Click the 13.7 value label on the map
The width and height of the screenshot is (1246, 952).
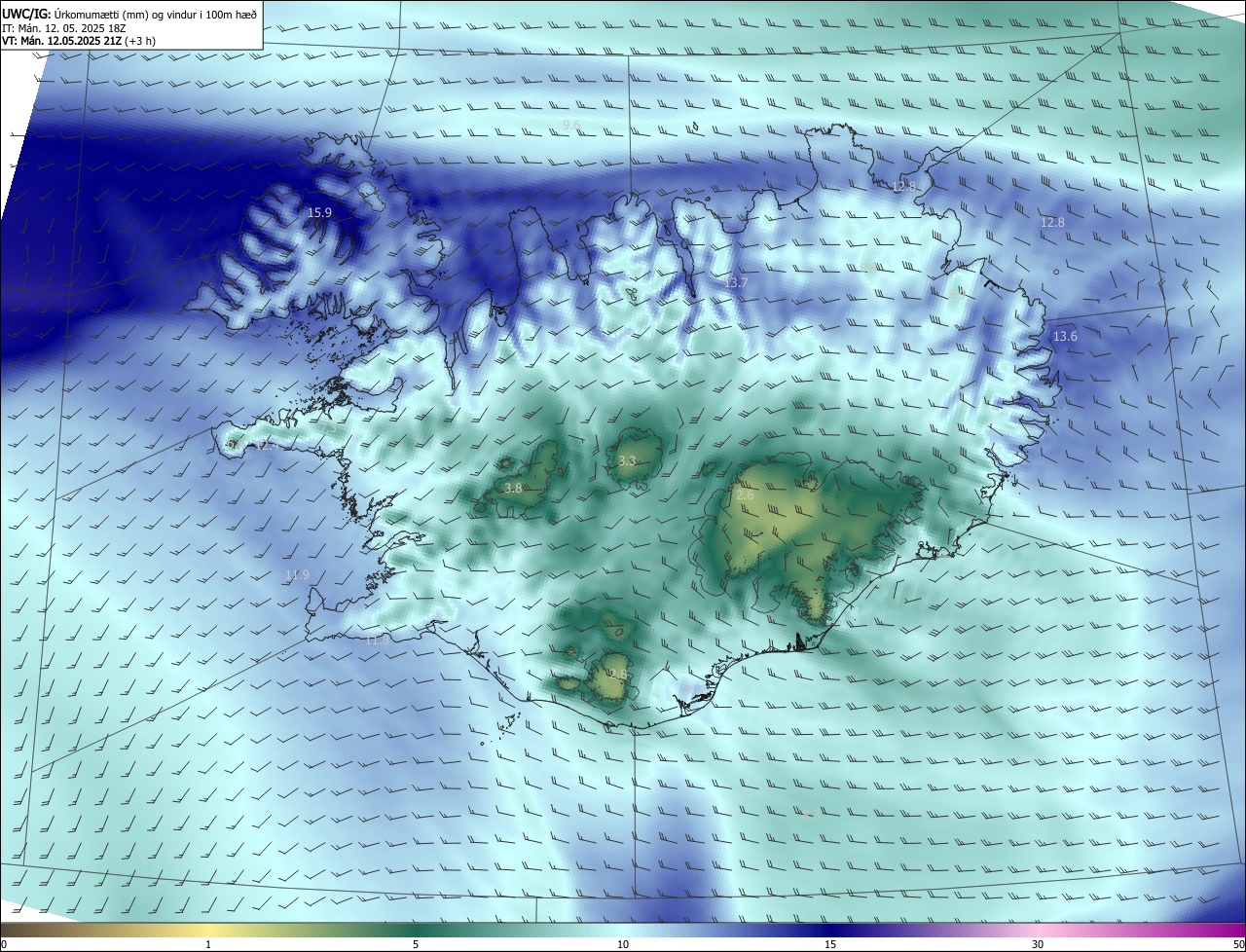(x=737, y=283)
